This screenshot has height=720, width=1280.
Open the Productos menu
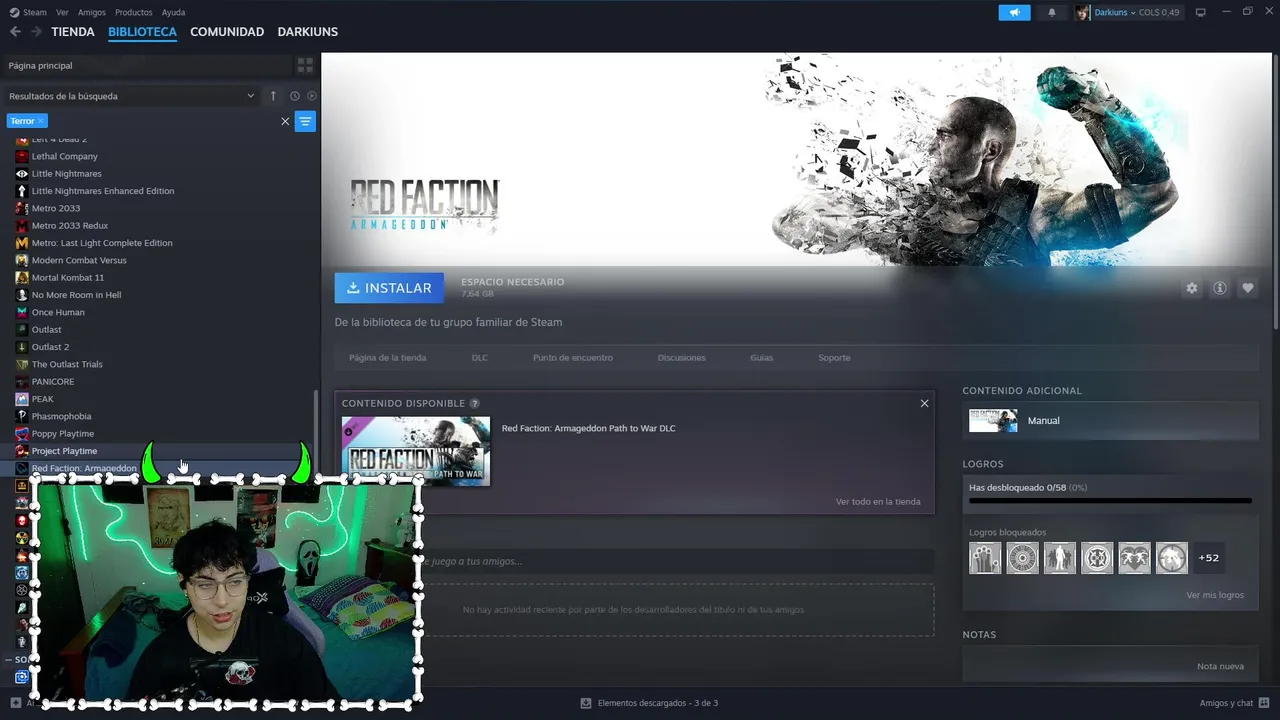(x=134, y=12)
